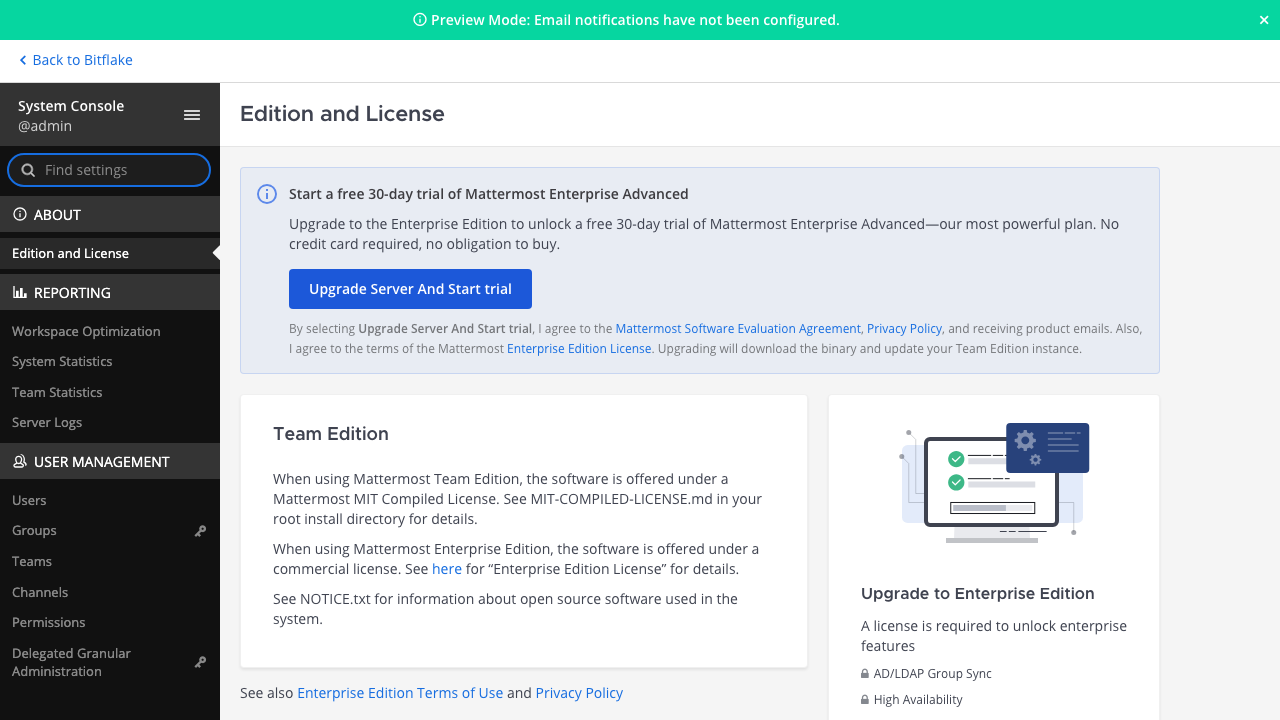This screenshot has height=720, width=1280.
Task: Click the lock icon beside High Availability
Action: tap(865, 700)
